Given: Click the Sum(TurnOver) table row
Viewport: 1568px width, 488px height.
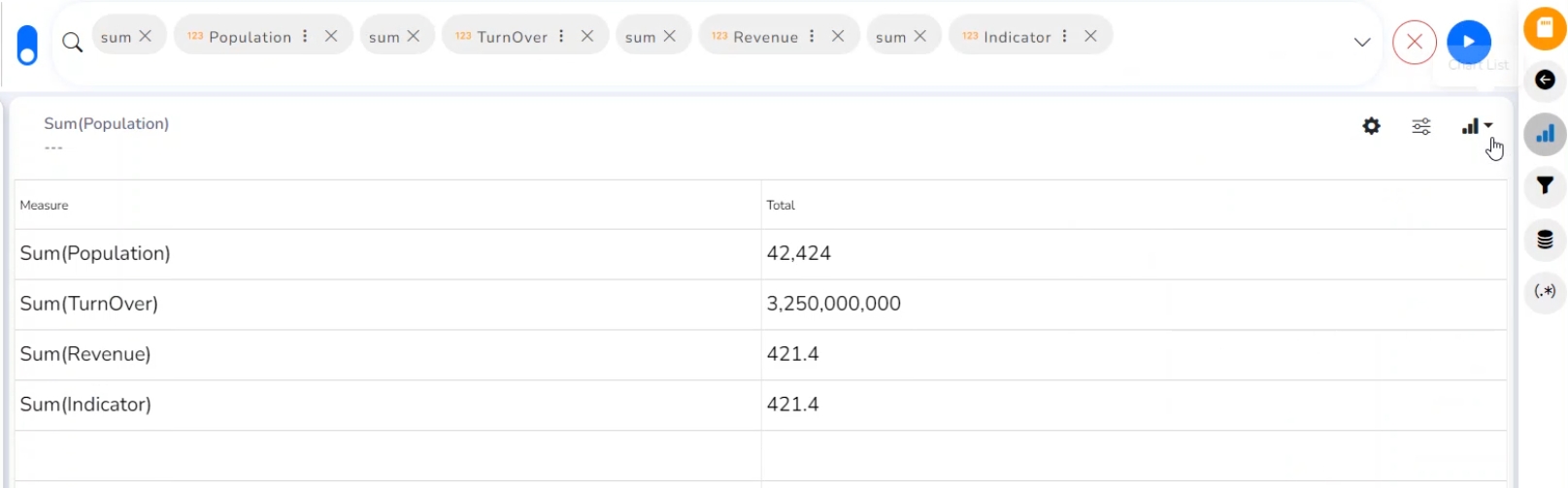Looking at the screenshot, I should click(x=388, y=304).
